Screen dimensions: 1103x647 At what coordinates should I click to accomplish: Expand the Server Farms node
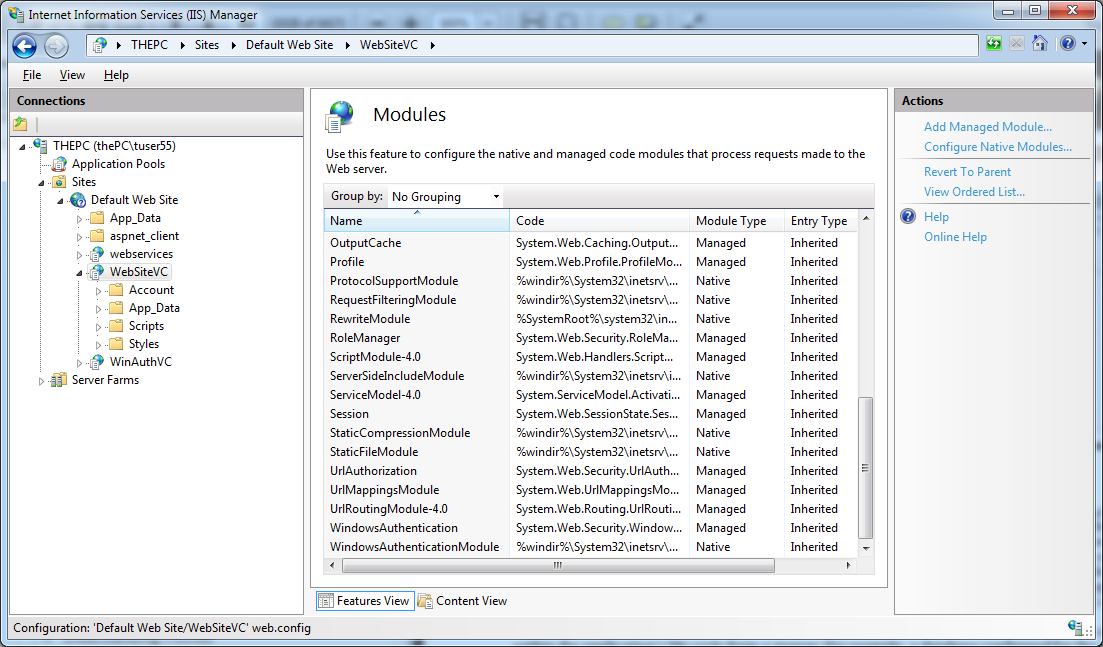[x=42, y=380]
